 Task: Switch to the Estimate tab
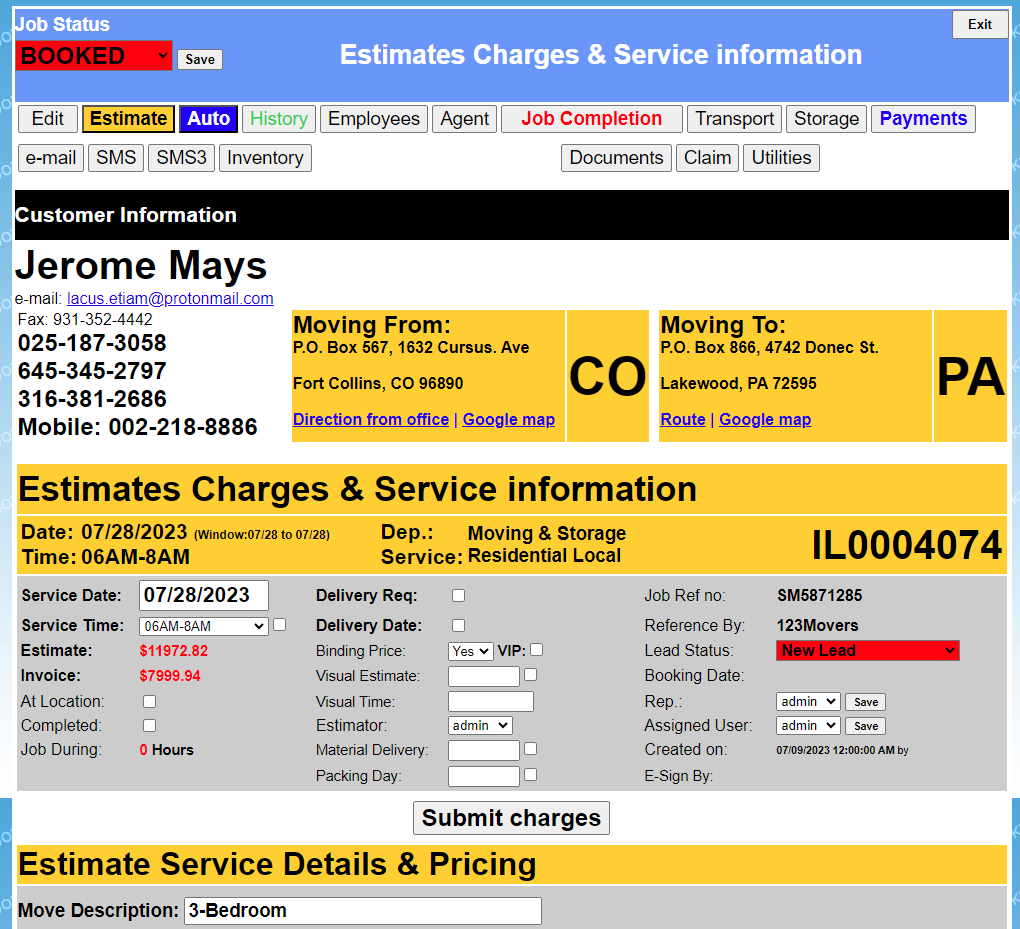[128, 119]
